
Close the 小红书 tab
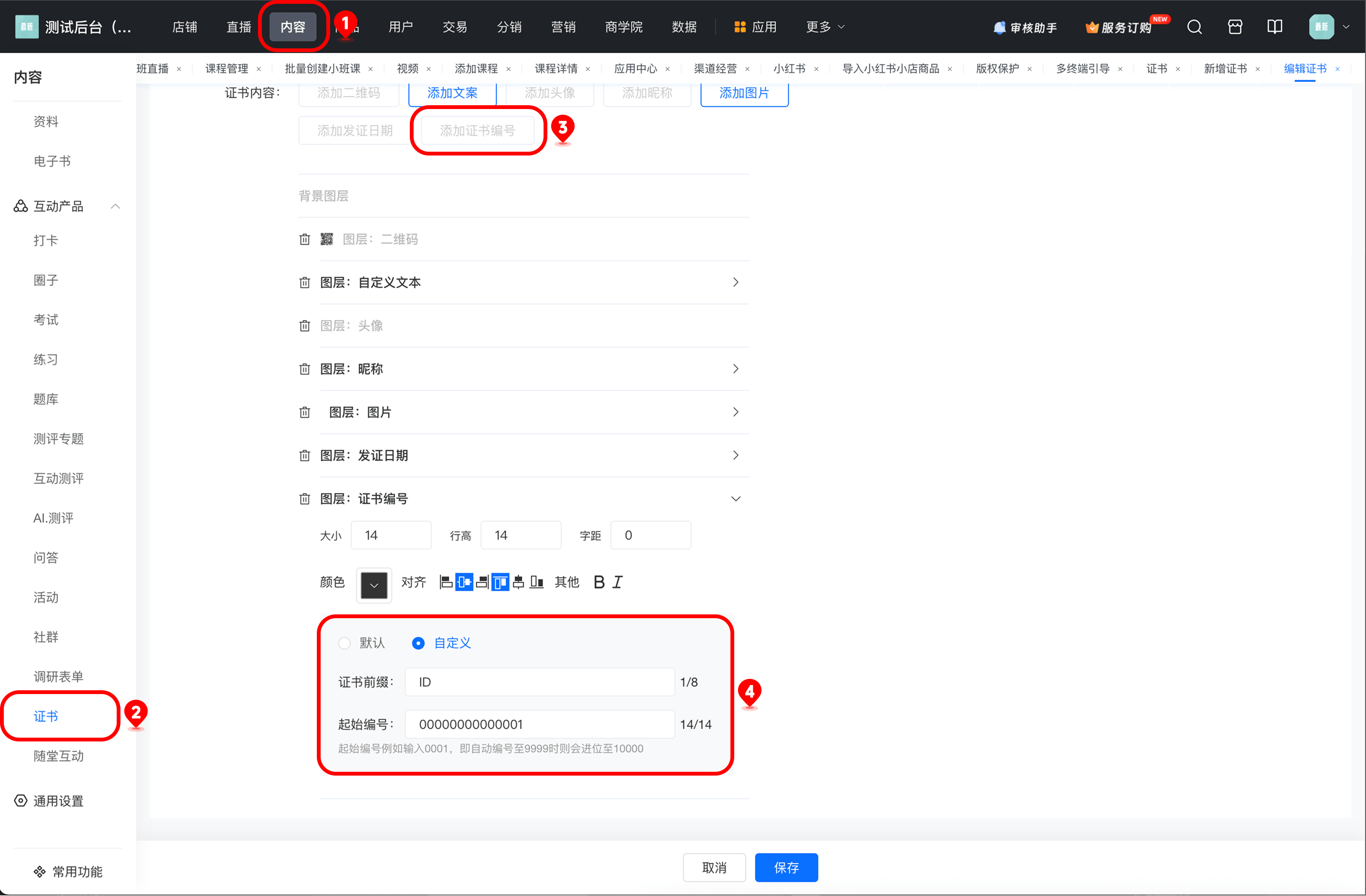816,69
